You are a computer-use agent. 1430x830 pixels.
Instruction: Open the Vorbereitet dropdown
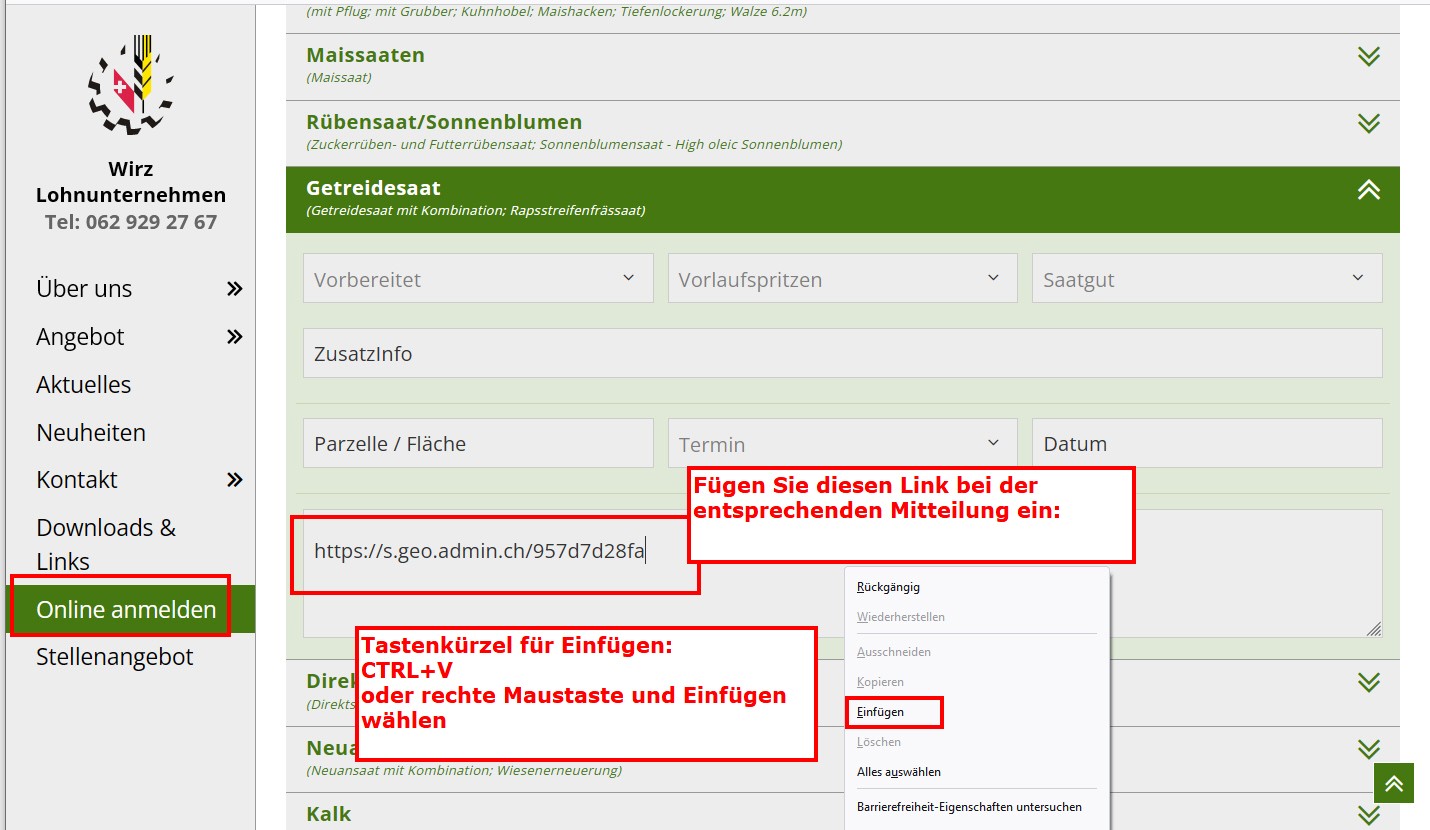(x=477, y=279)
